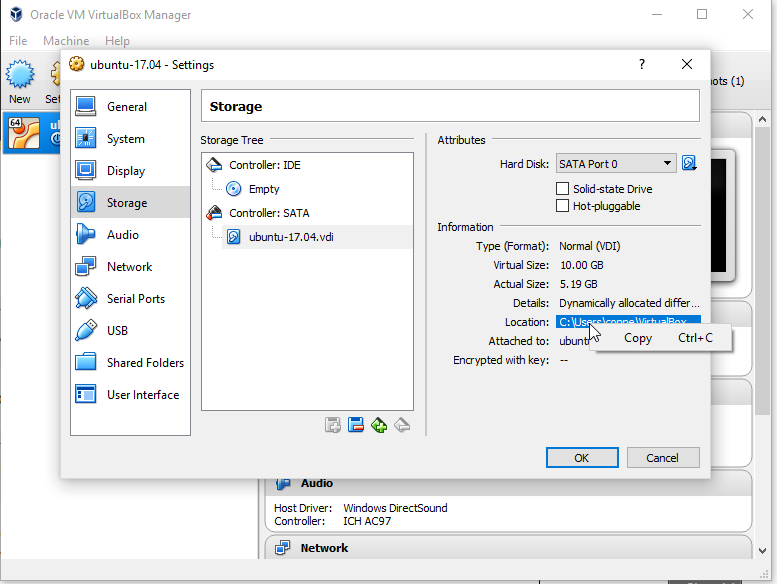Open the Serial Ports settings category
The image size is (777, 584).
[135, 299]
